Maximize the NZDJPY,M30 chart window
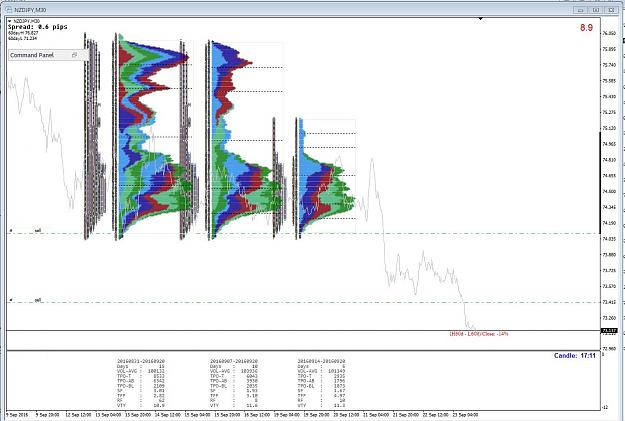The width and height of the screenshot is (625, 421). pyautogui.click(x=596, y=10)
